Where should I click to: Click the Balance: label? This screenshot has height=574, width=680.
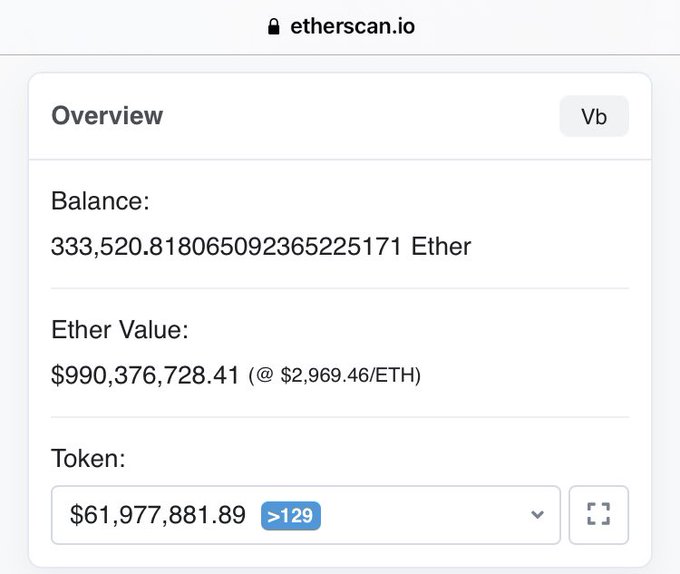[x=100, y=202]
